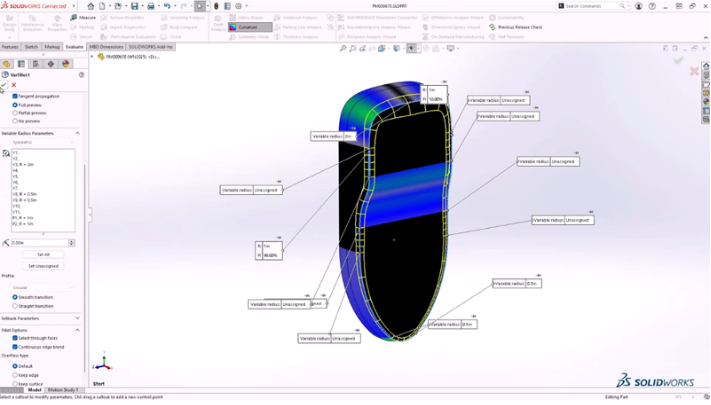
Task: Open the Circular profile dropdown
Action: [x=43, y=288]
